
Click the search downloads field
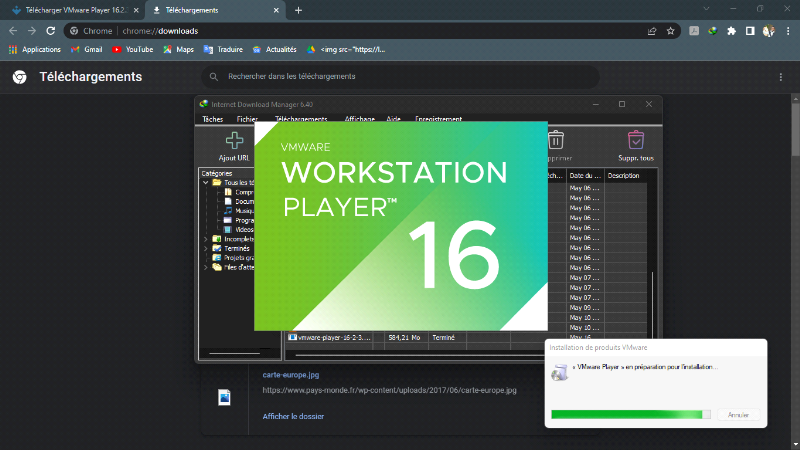click(400, 76)
